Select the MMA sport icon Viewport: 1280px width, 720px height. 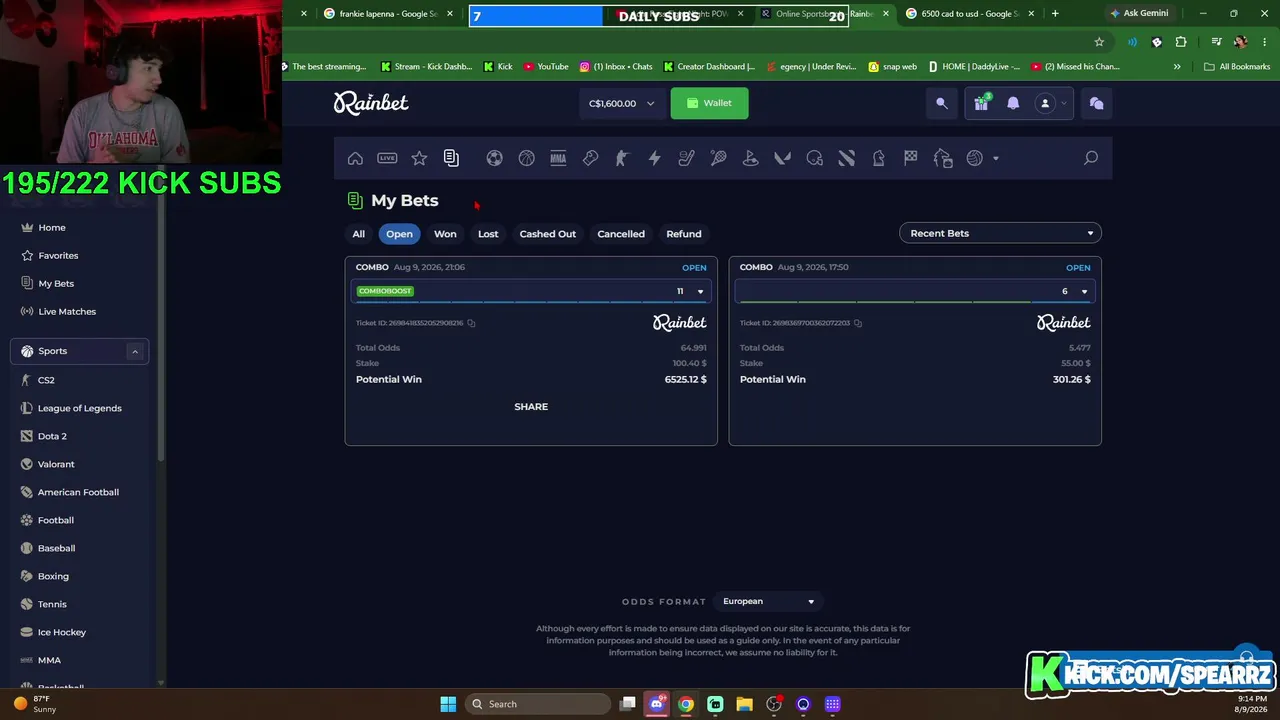(x=558, y=158)
